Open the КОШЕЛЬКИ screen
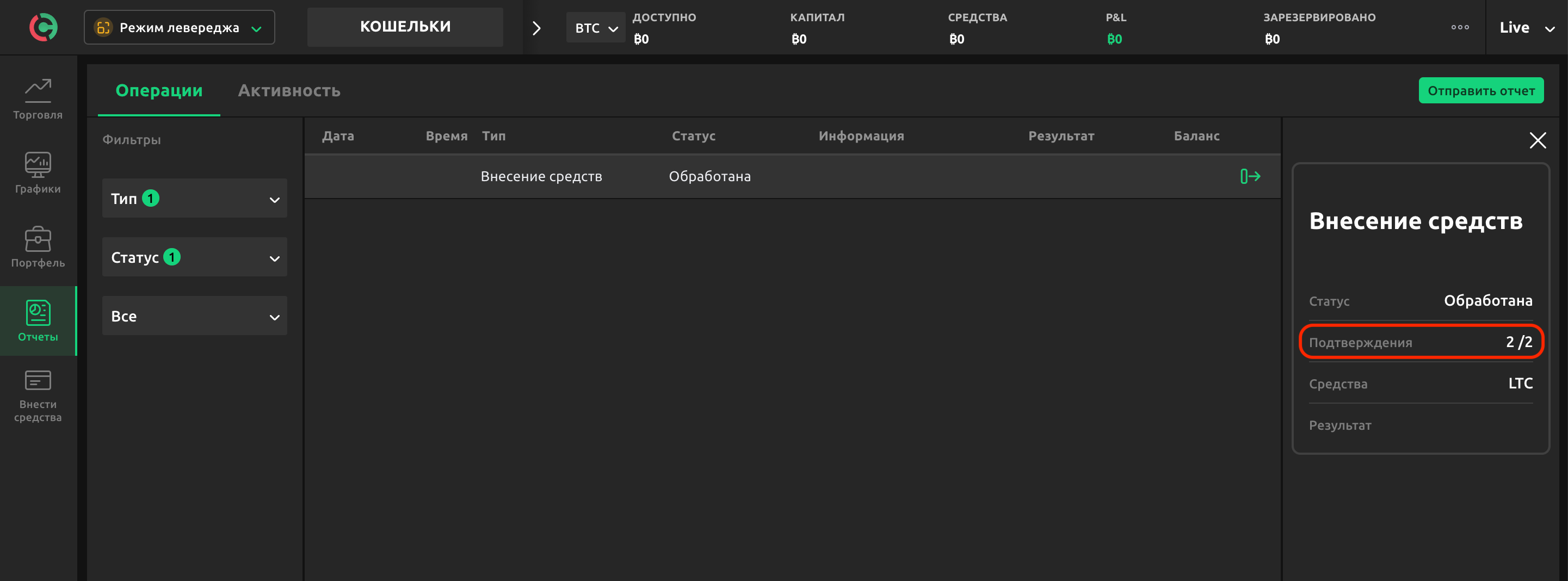Screen dimensions: 1568x581 pyautogui.click(x=405, y=26)
